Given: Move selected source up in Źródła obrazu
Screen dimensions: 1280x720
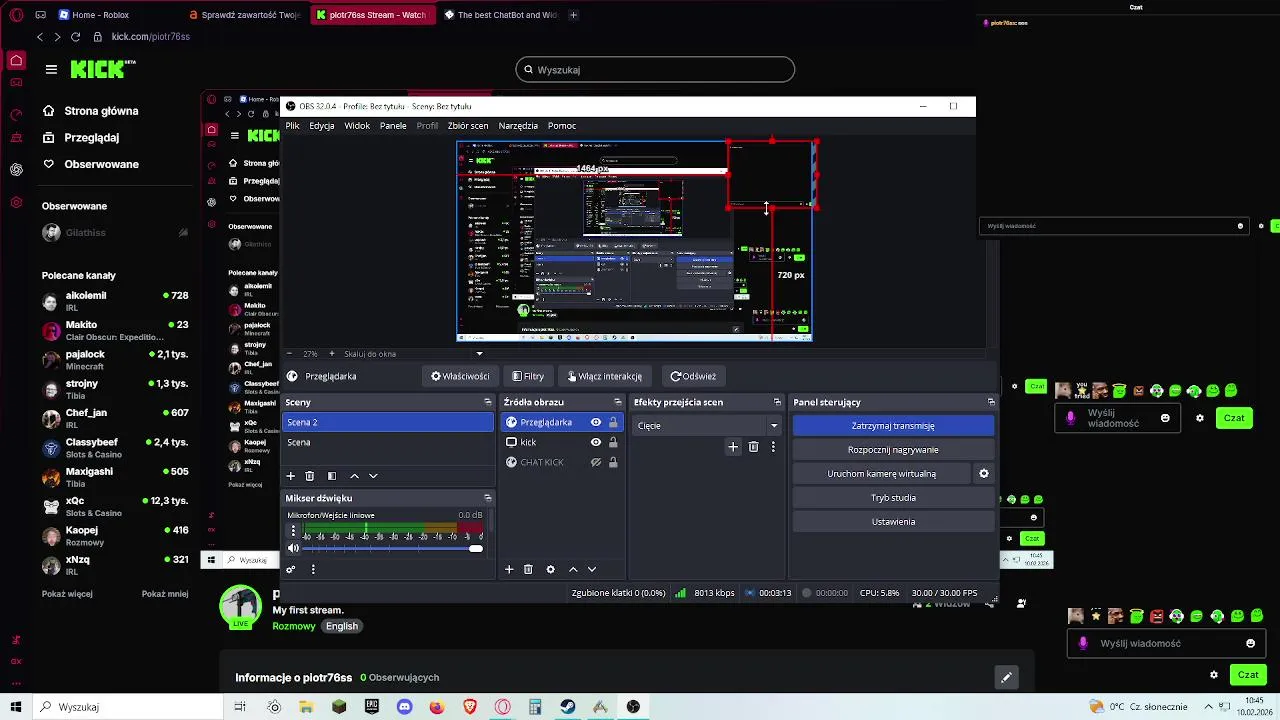Looking at the screenshot, I should click(x=573, y=569).
